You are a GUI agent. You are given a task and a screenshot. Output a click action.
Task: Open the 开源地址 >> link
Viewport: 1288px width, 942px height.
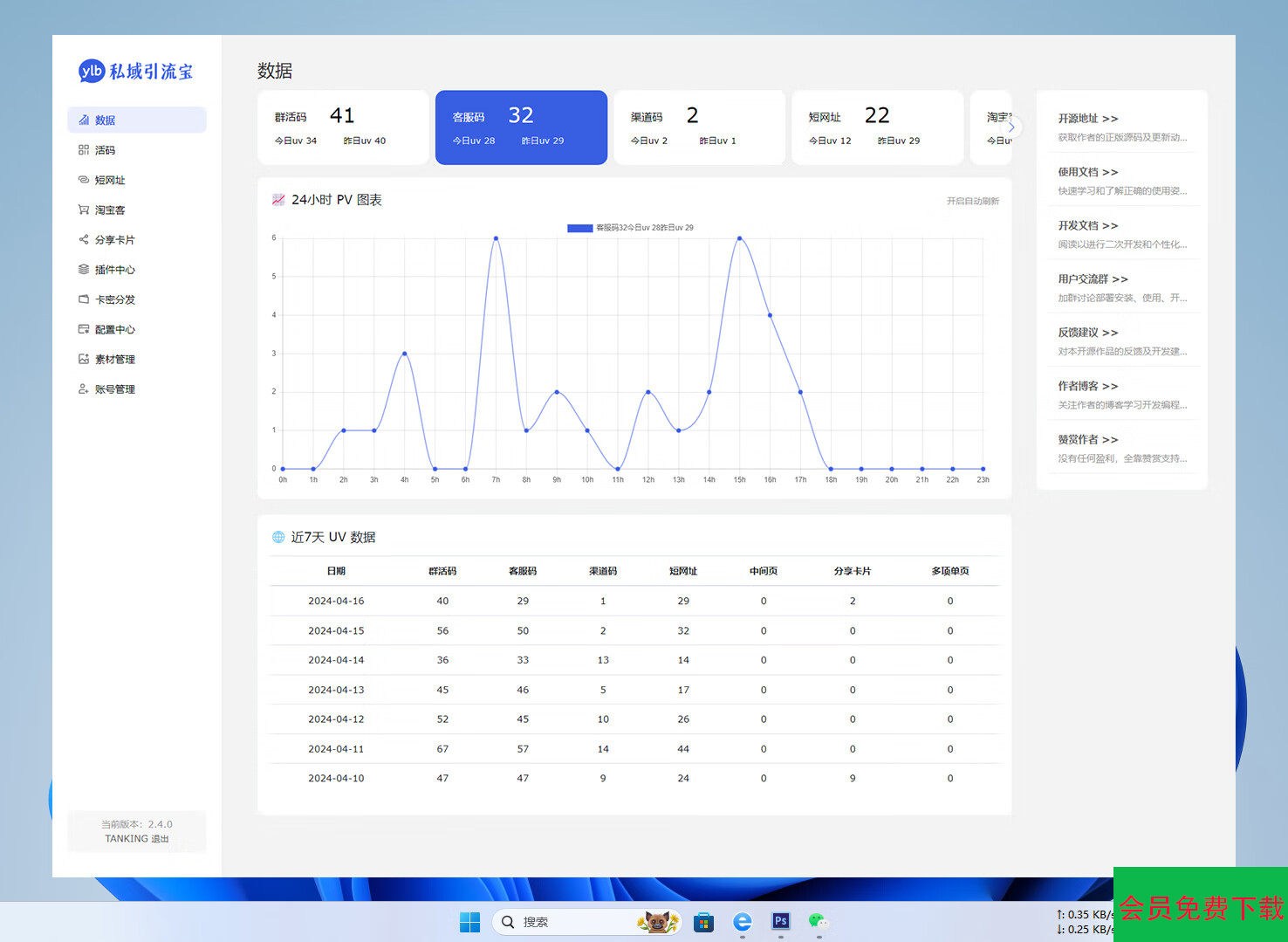click(x=1087, y=119)
